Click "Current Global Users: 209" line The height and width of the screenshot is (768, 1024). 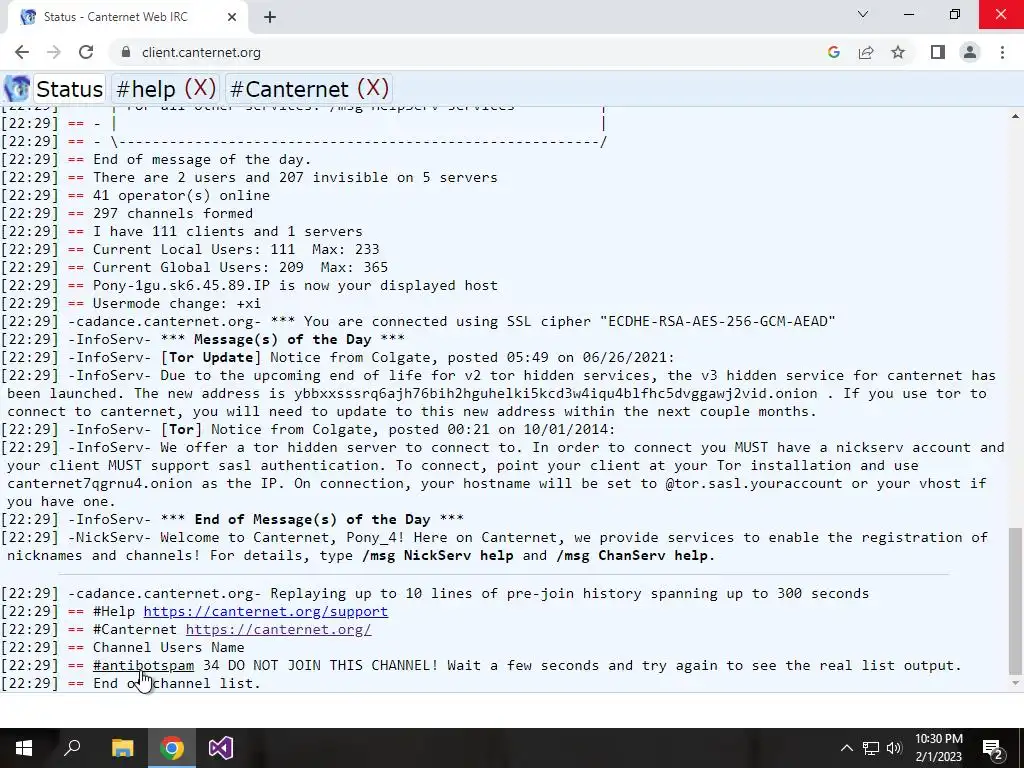tap(199, 267)
